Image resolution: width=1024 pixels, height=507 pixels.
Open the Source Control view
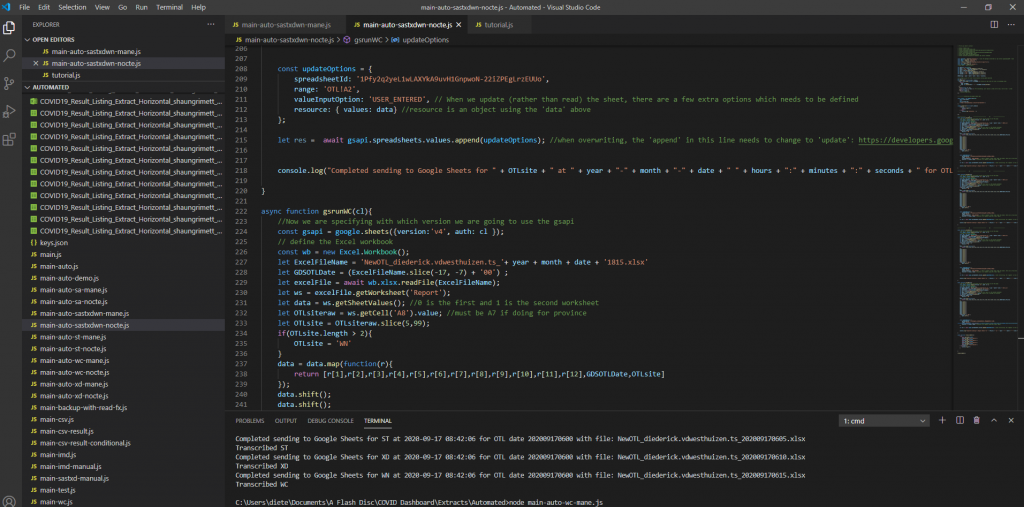[10, 83]
